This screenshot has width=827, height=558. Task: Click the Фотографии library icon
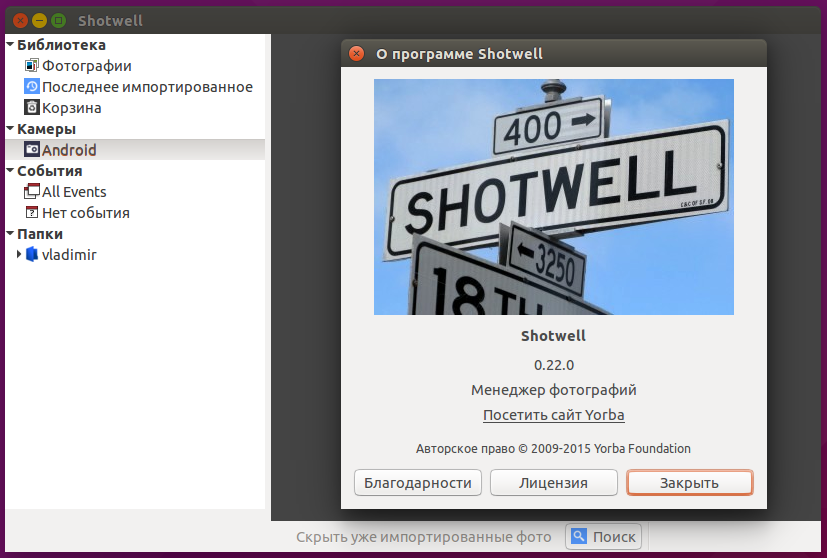(32, 65)
